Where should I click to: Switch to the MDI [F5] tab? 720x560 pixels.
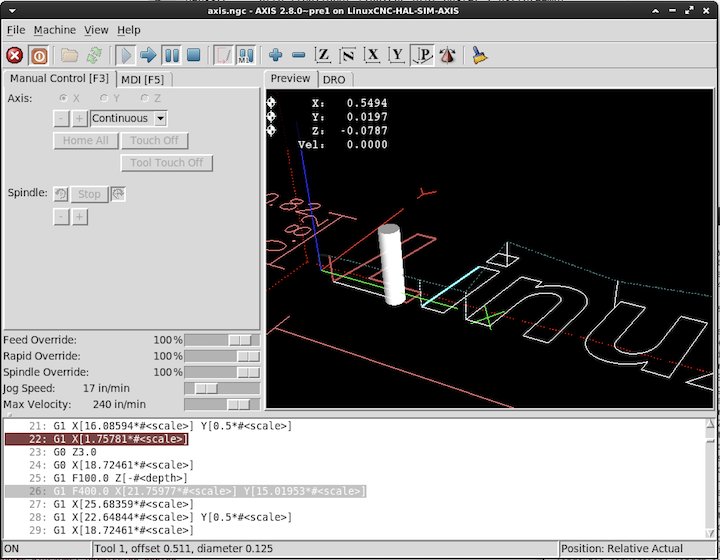[x=142, y=79]
